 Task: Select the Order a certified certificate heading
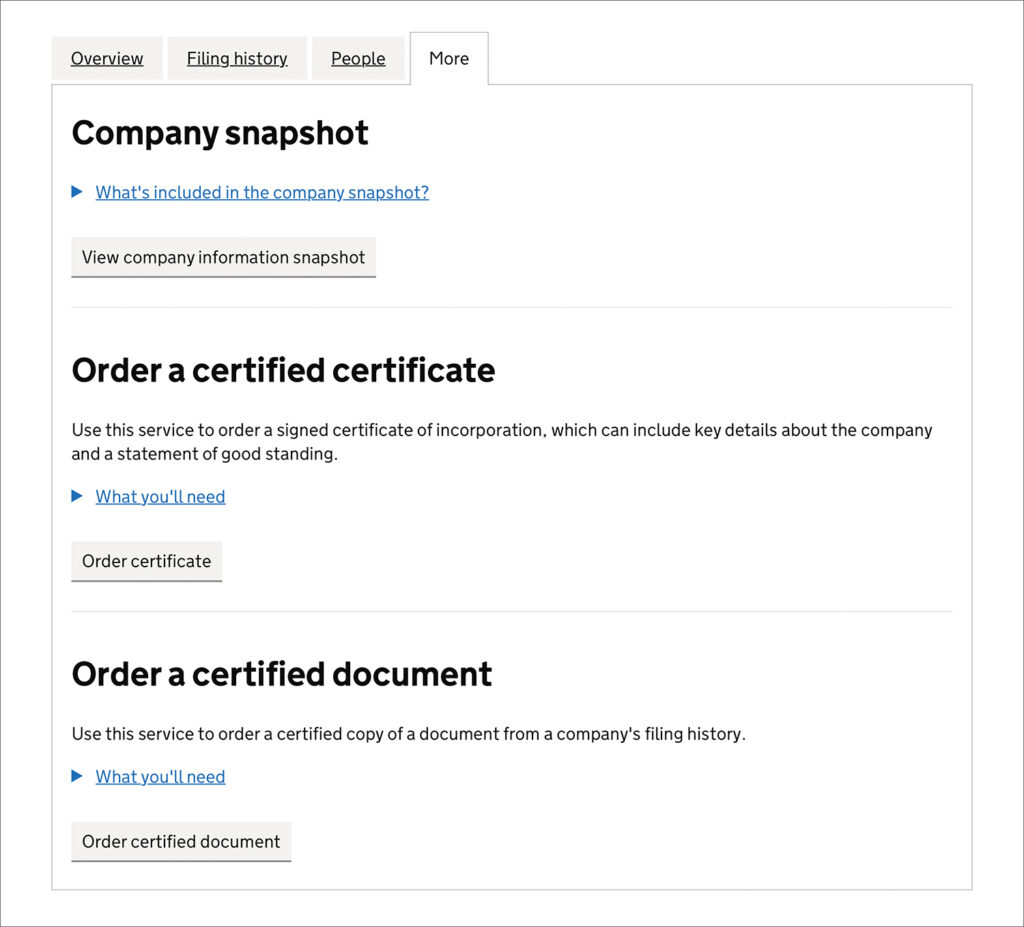(x=283, y=370)
